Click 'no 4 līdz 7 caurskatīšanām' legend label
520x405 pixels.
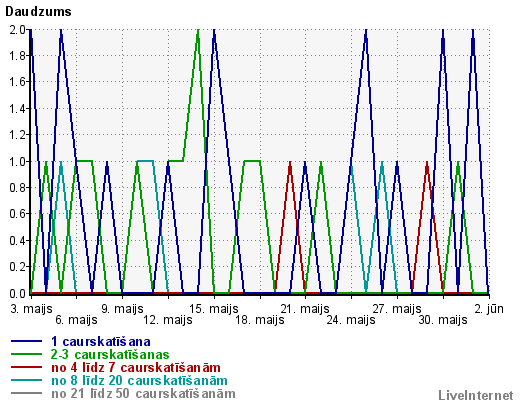(x=136, y=367)
